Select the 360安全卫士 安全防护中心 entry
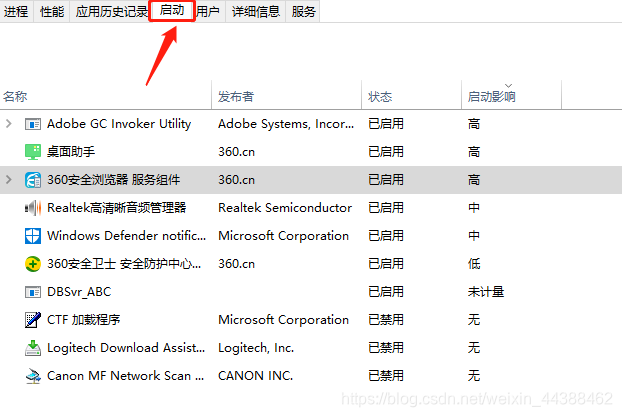The width and height of the screenshot is (622, 417). tap(124, 263)
